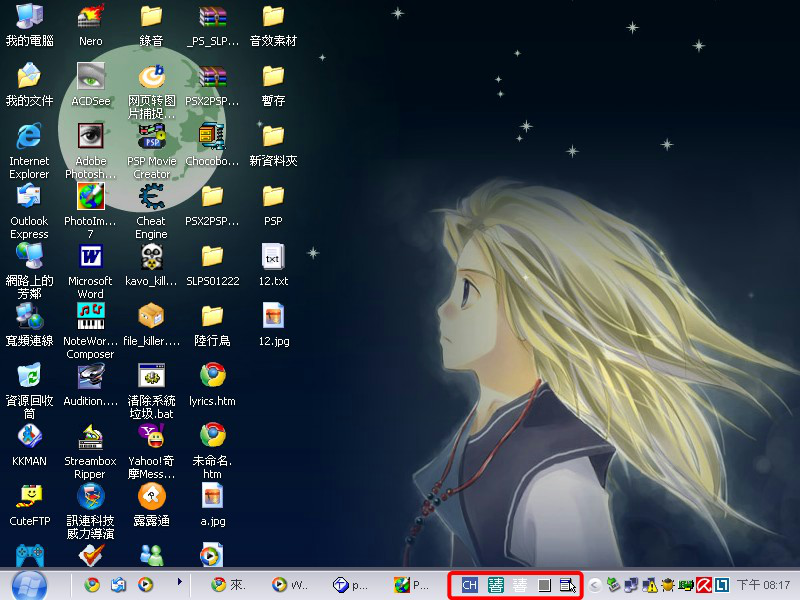Open the Start menu orb
Image resolution: width=800 pixels, height=600 pixels.
pyautogui.click(x=29, y=585)
